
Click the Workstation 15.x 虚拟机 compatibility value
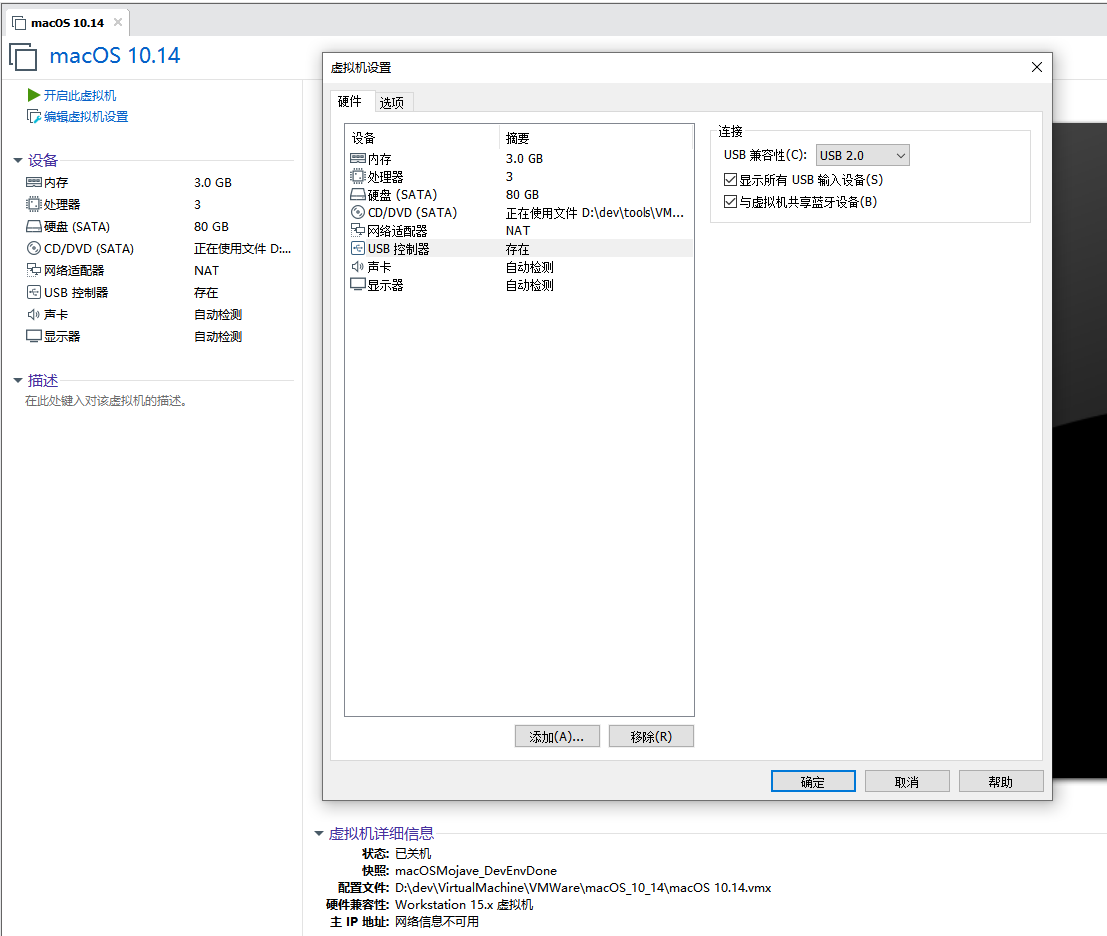click(x=464, y=904)
